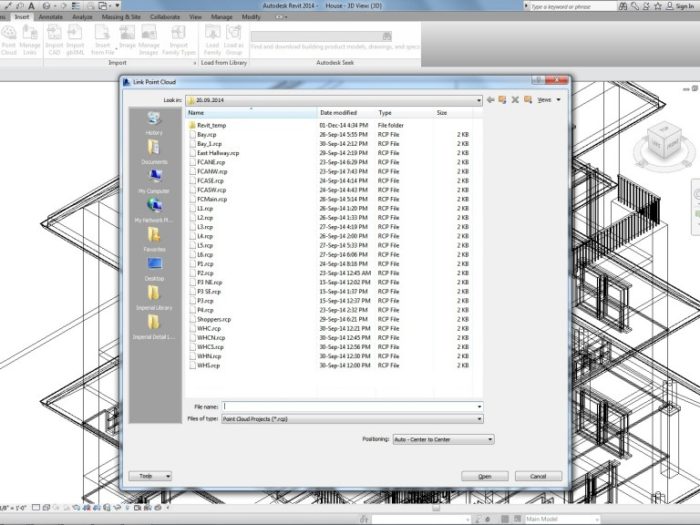Sort by the Size column header

(453, 113)
